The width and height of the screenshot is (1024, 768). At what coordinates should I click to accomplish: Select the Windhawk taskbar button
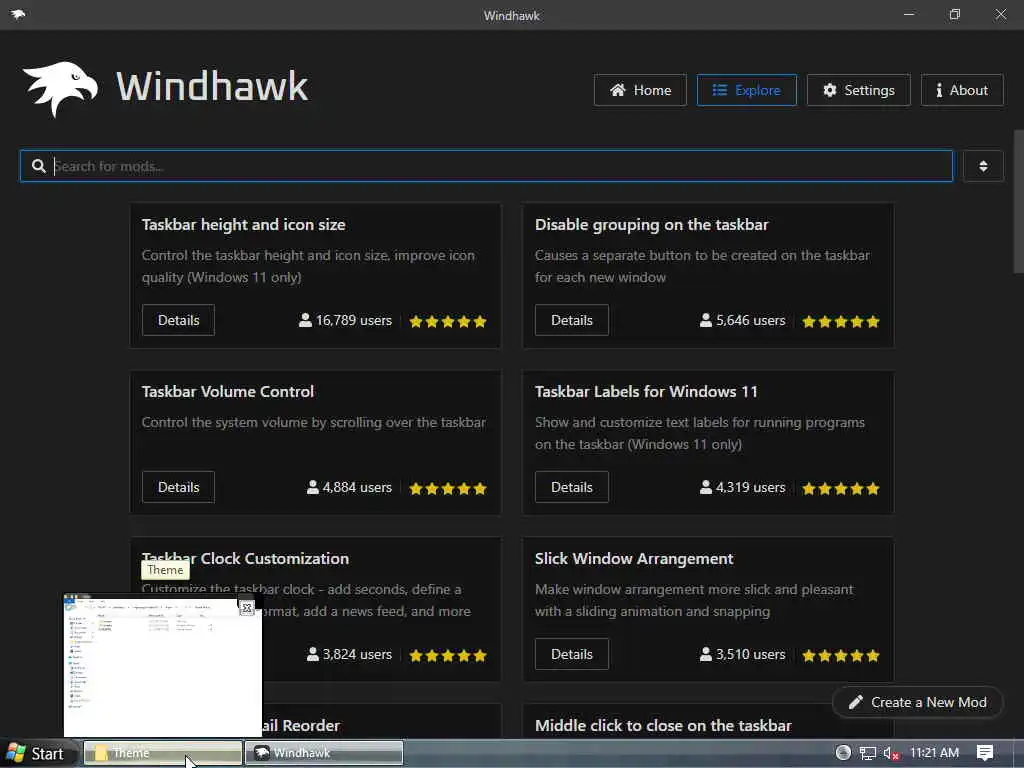coord(324,753)
